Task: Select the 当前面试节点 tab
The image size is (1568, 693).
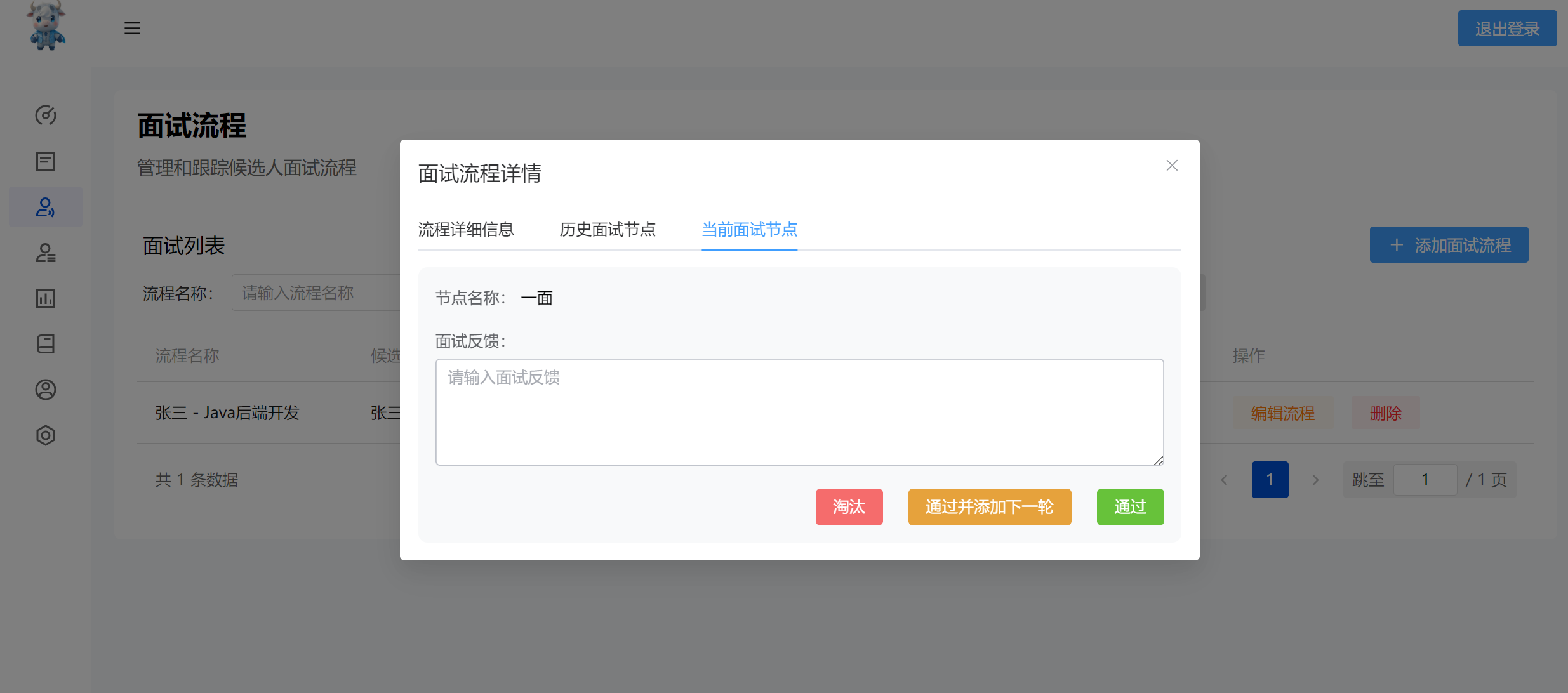Action: click(x=749, y=230)
